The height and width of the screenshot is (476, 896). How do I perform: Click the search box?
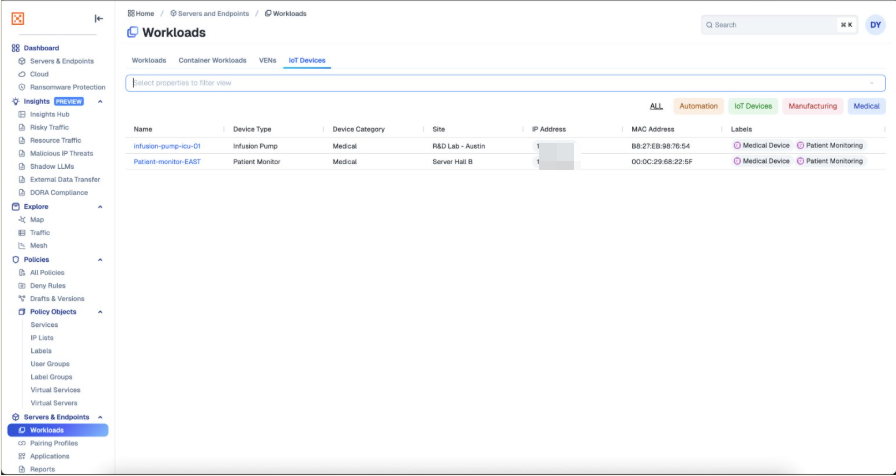[779, 25]
